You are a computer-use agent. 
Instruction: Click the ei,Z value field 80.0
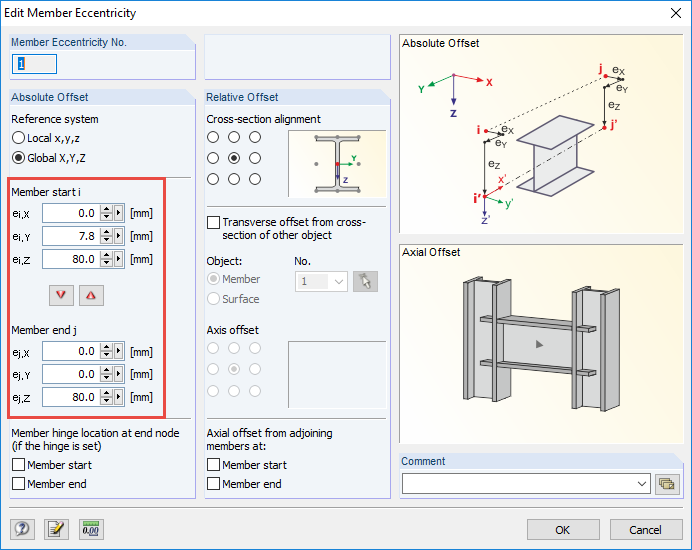click(71, 259)
